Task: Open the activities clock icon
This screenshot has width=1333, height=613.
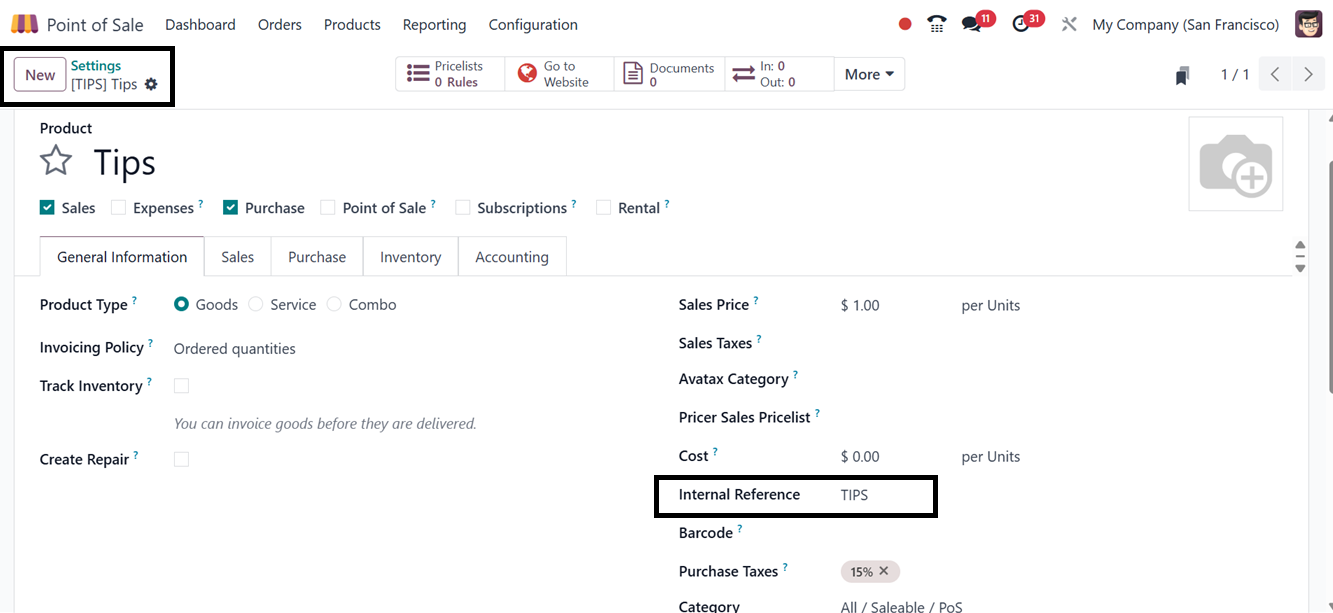Action: pyautogui.click(x=1021, y=24)
